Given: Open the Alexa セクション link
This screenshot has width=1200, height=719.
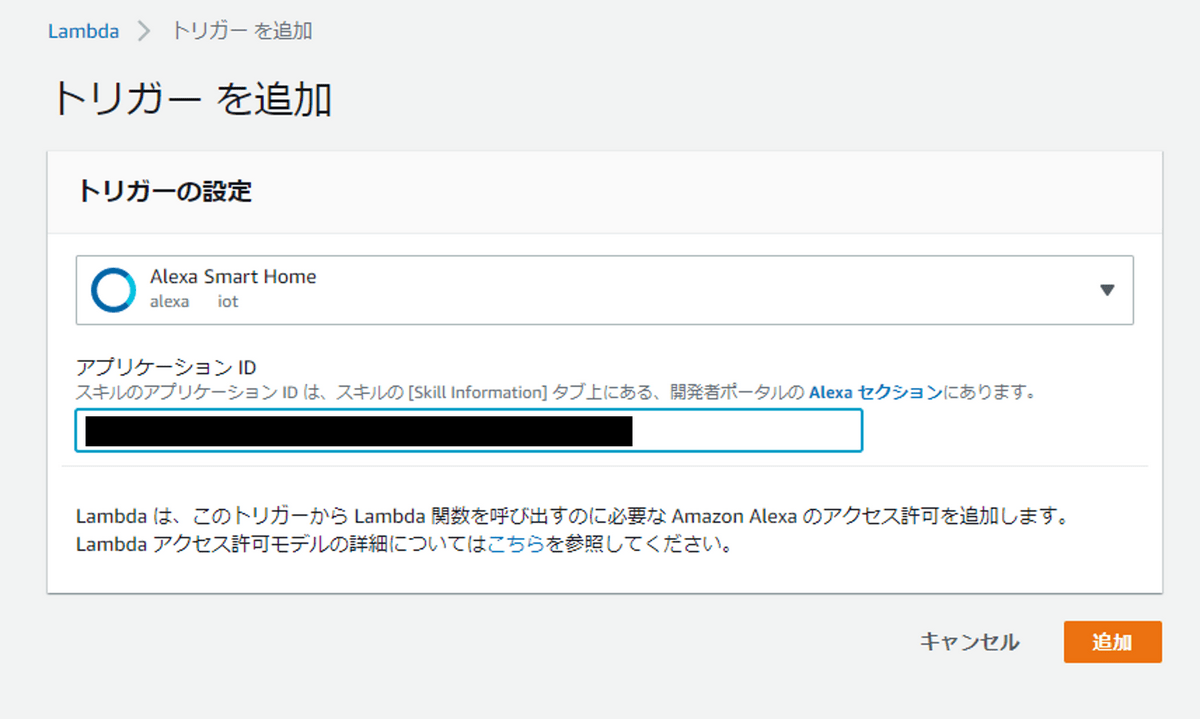Looking at the screenshot, I should pos(875,392).
